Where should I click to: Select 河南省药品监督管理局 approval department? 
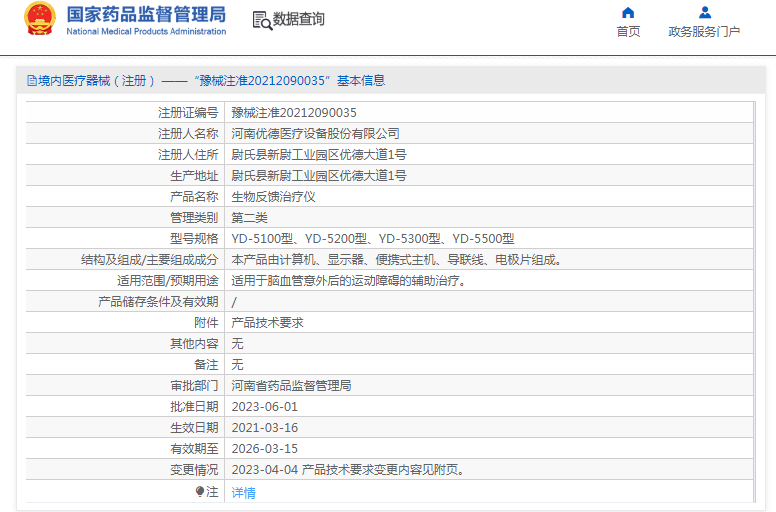(291, 386)
